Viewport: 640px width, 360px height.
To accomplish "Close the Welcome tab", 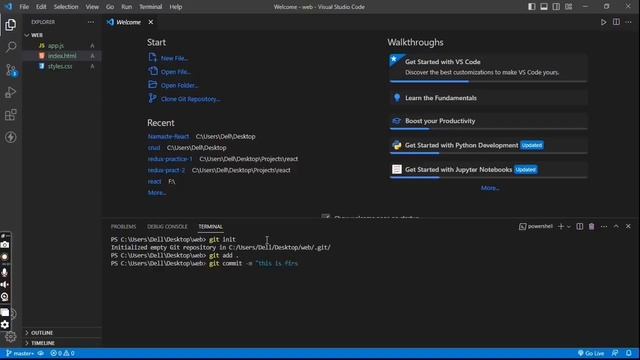I will coord(151,22).
